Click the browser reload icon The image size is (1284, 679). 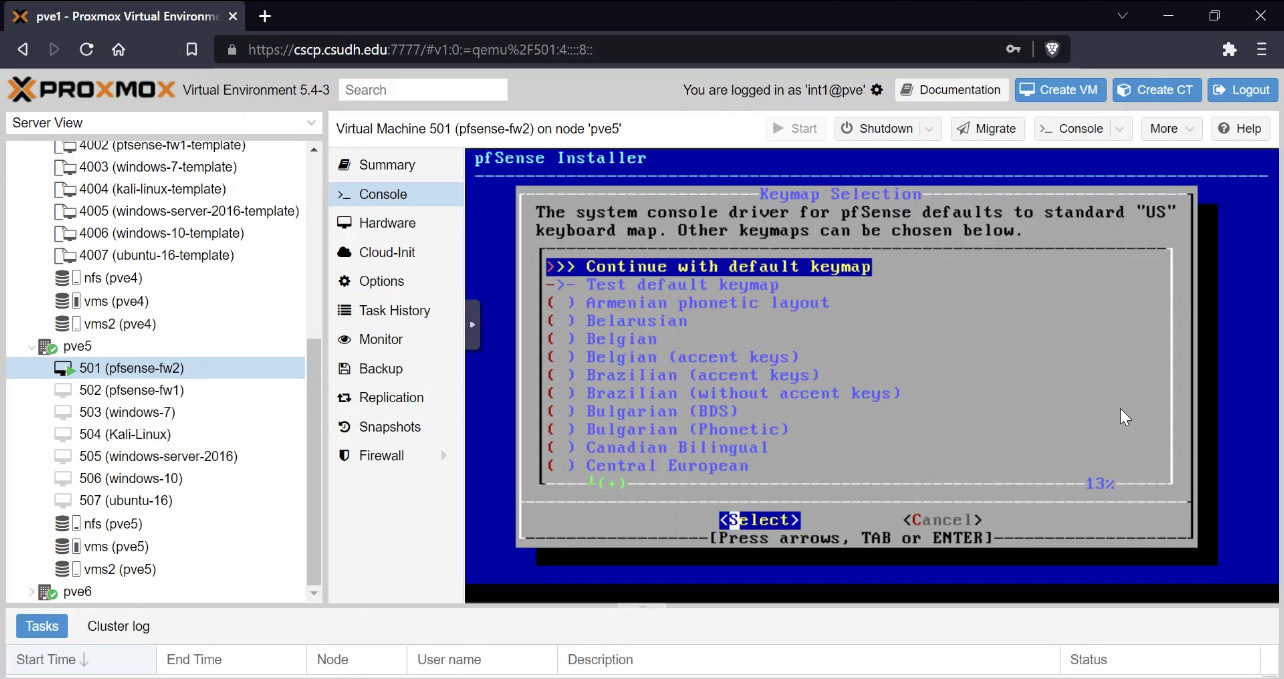[x=86, y=49]
